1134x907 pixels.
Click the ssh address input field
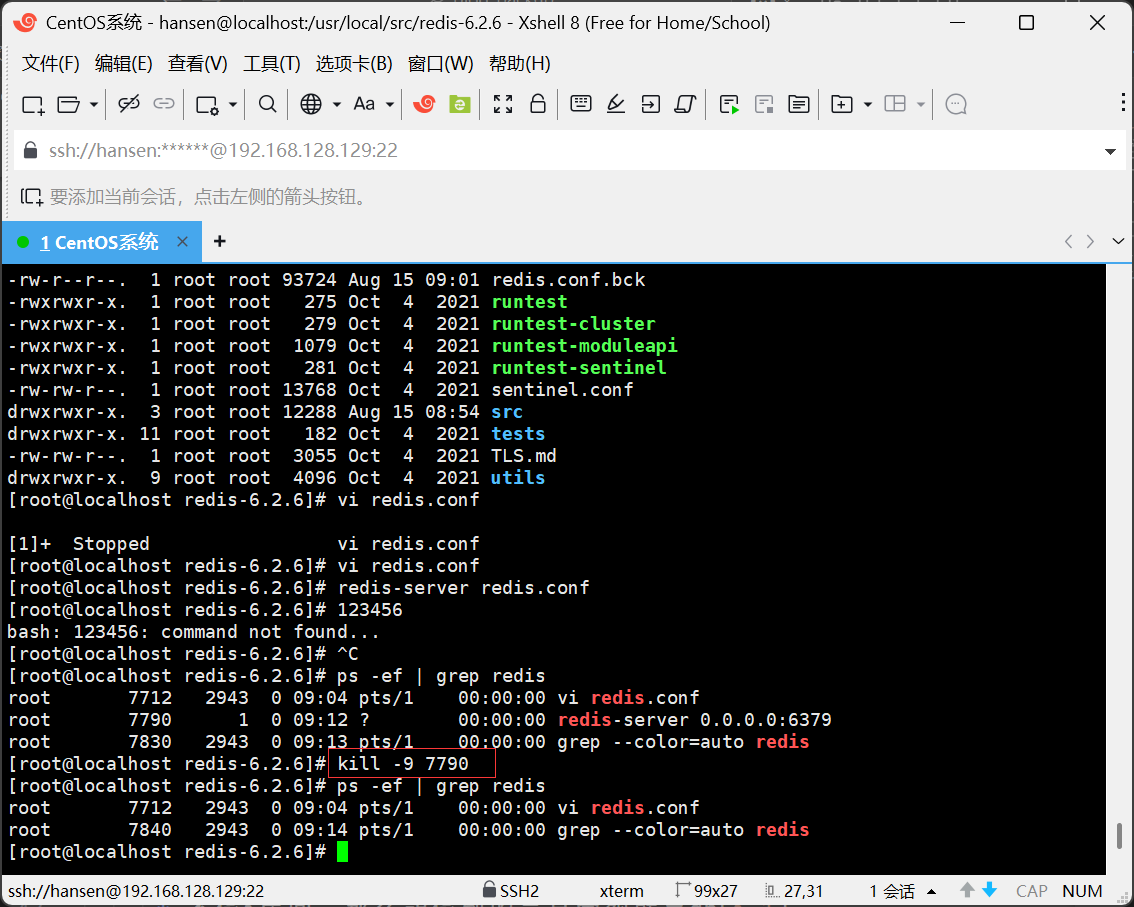click(x=560, y=151)
